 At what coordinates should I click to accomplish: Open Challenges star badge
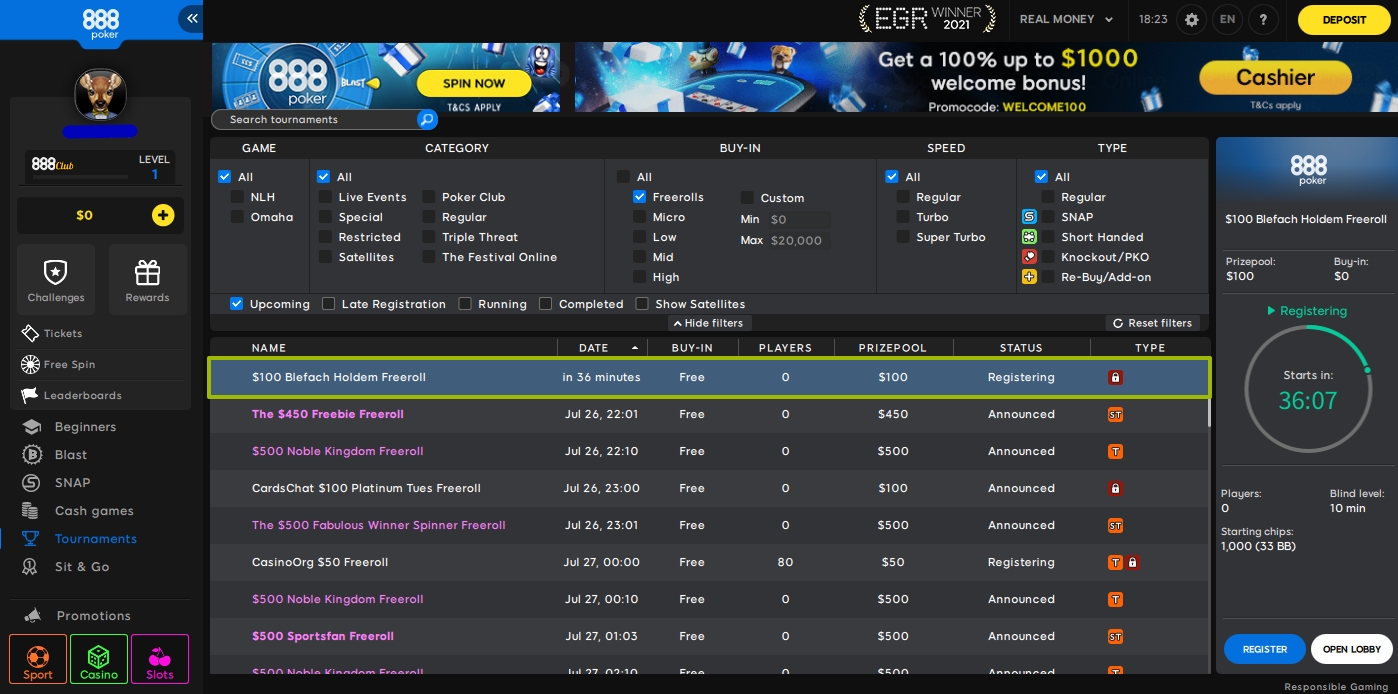56,279
